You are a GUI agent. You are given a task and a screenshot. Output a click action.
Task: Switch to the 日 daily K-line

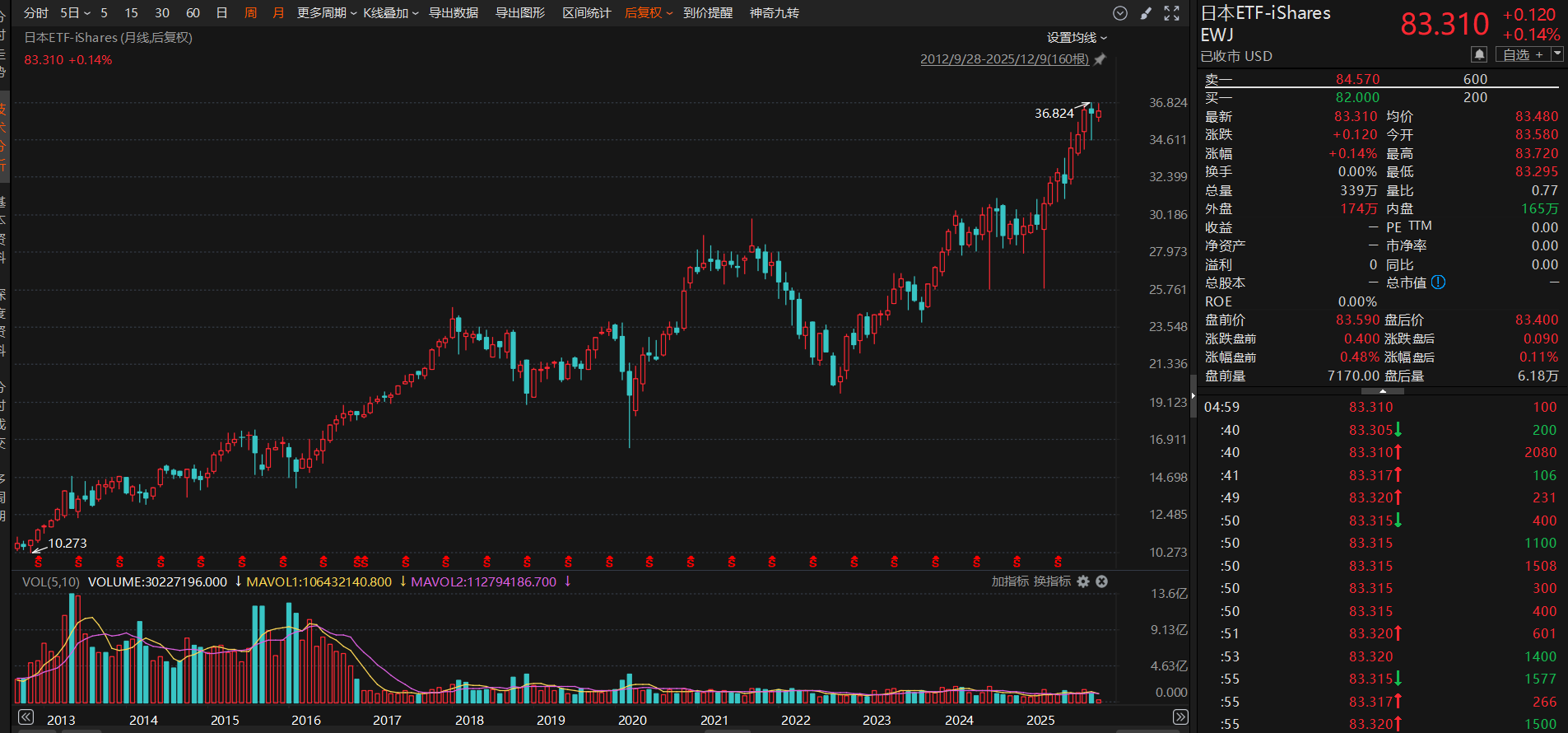[x=221, y=13]
